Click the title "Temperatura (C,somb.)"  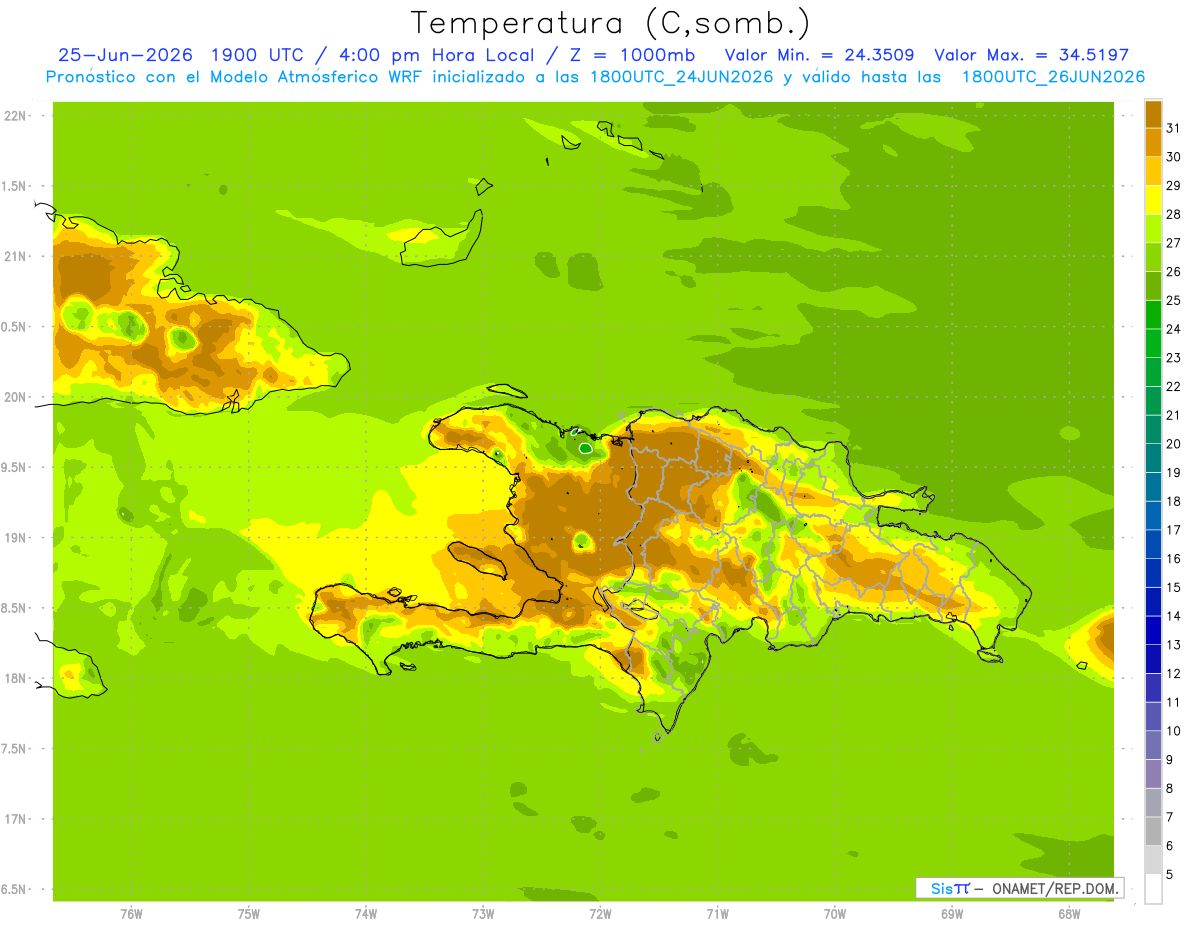pos(611,23)
